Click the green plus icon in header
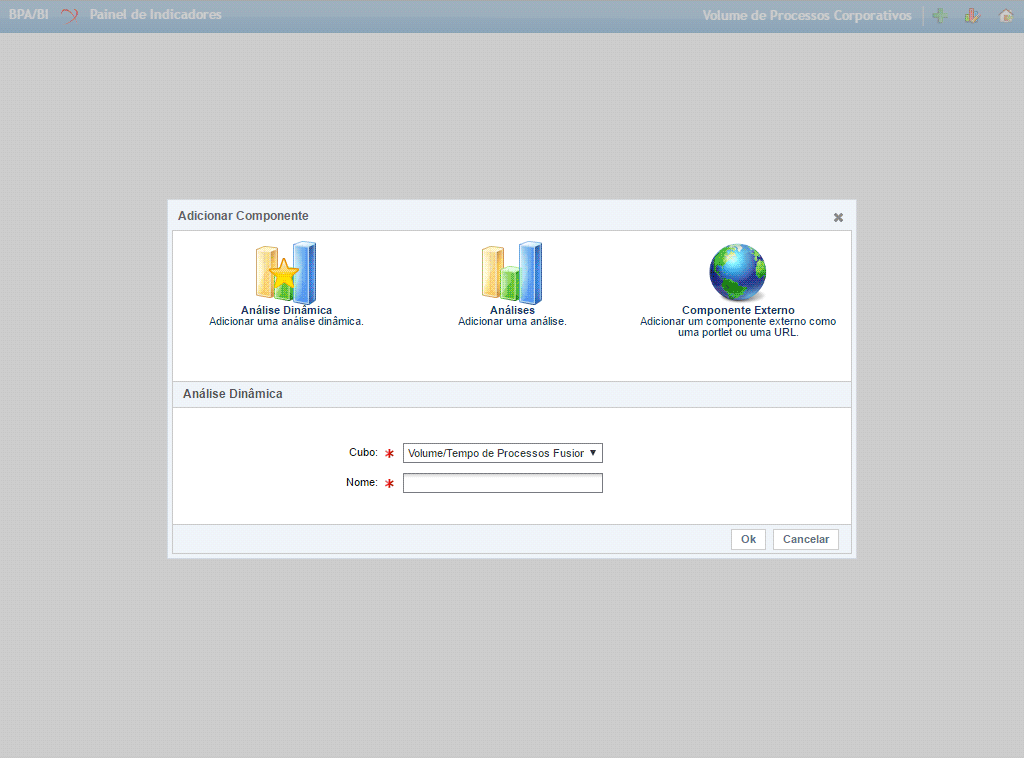This screenshot has height=758, width=1024. [x=940, y=16]
